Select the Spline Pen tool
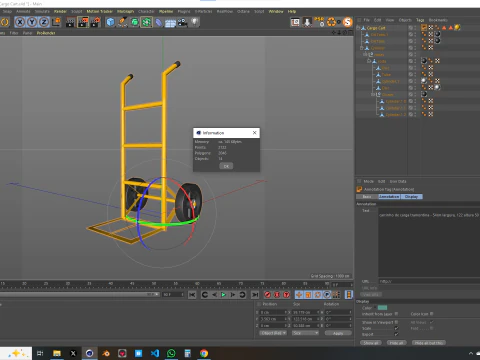The height and width of the screenshot is (360, 480). [122, 22]
